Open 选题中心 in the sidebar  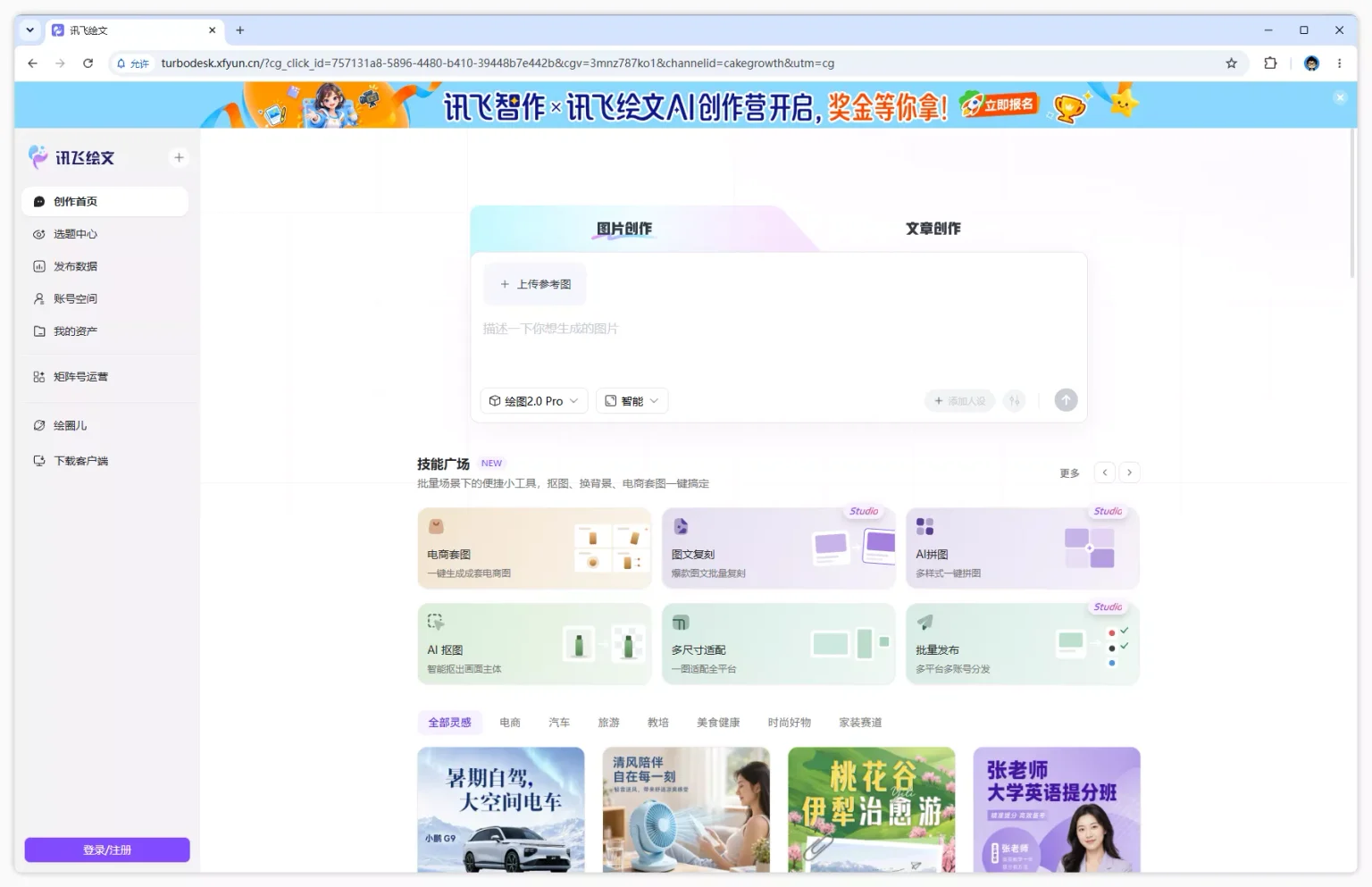105,234
